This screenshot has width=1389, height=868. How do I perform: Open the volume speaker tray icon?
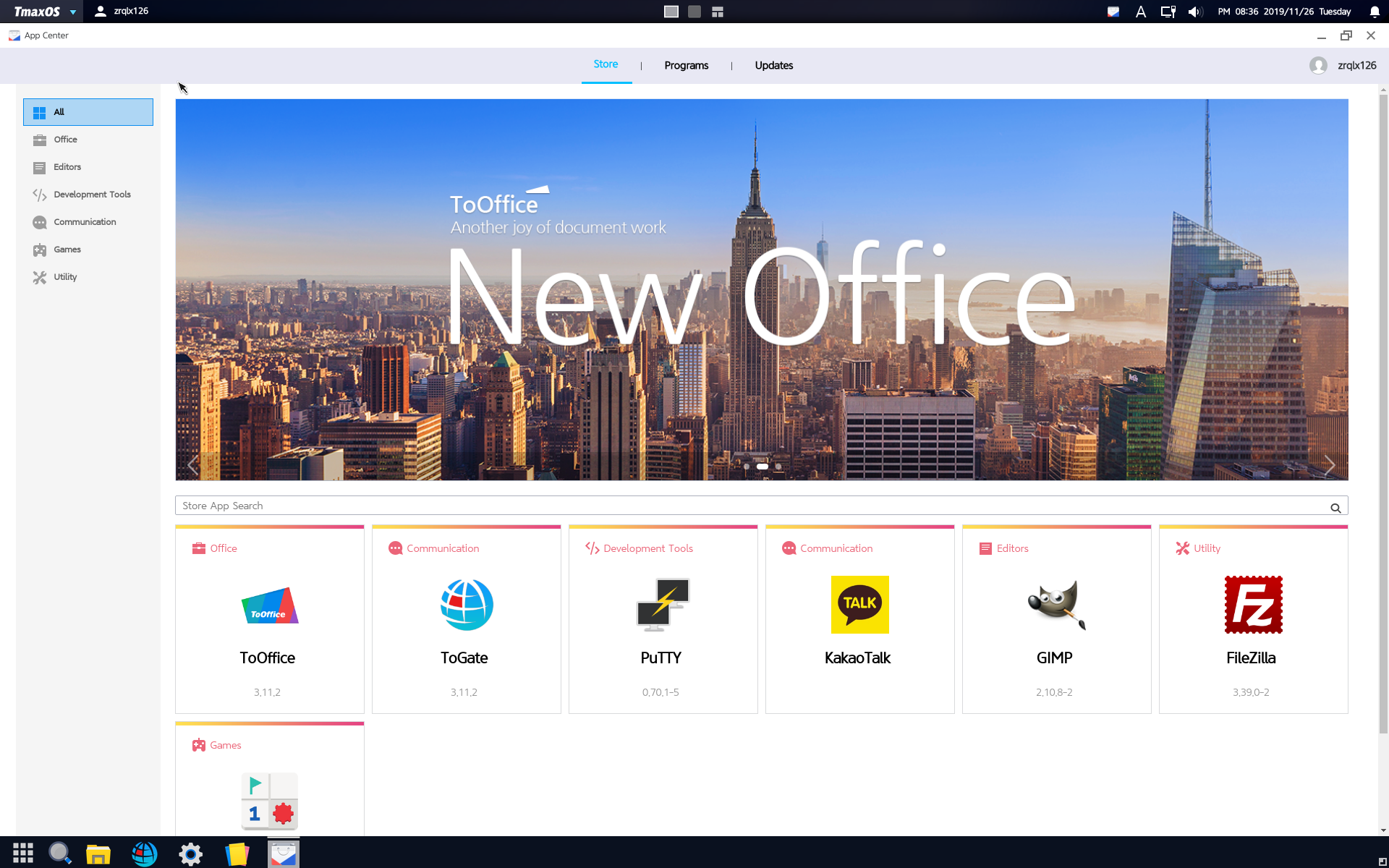[x=1195, y=12]
